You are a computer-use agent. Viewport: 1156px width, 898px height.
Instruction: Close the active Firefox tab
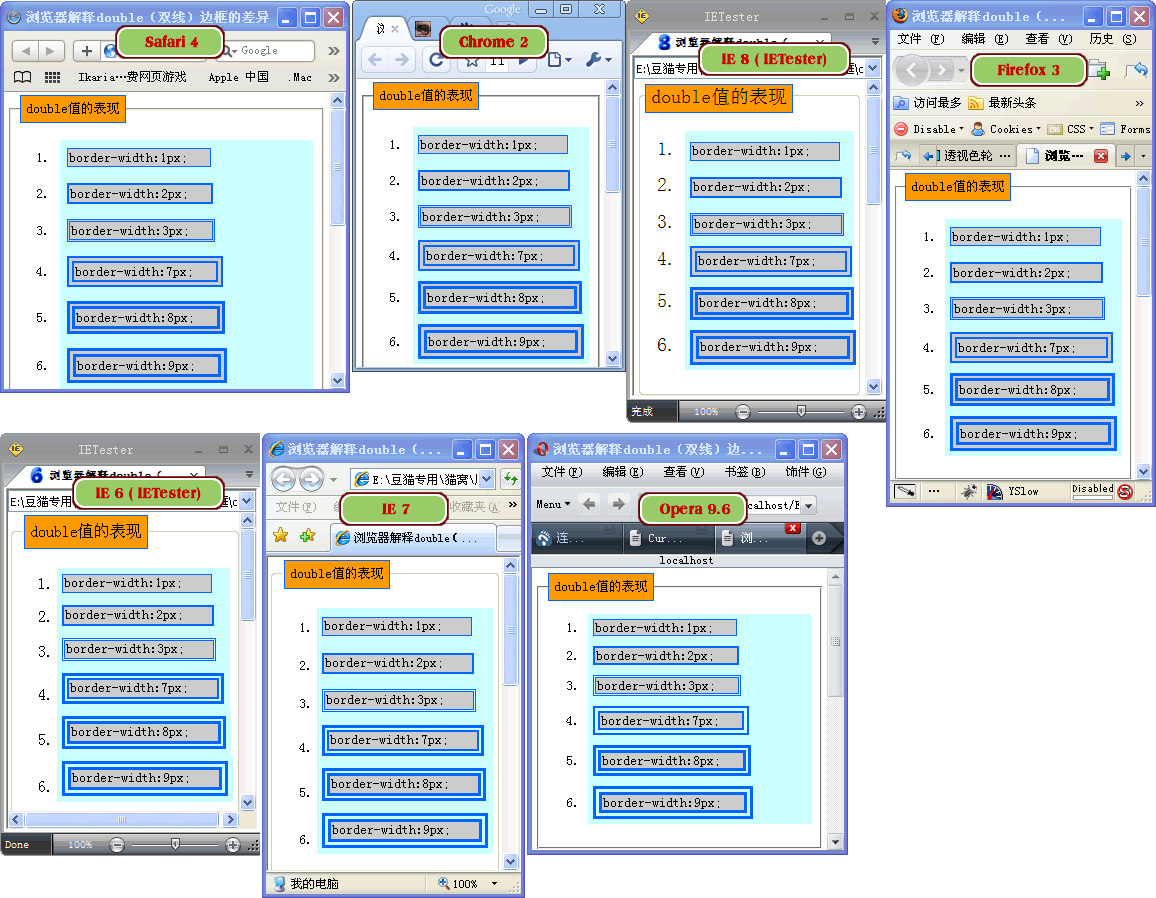point(1101,156)
